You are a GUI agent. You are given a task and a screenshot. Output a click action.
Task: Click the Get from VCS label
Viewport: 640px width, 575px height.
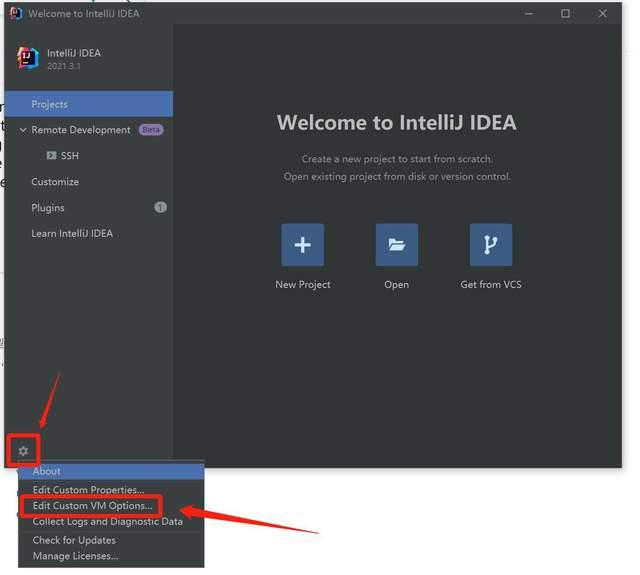click(x=491, y=284)
